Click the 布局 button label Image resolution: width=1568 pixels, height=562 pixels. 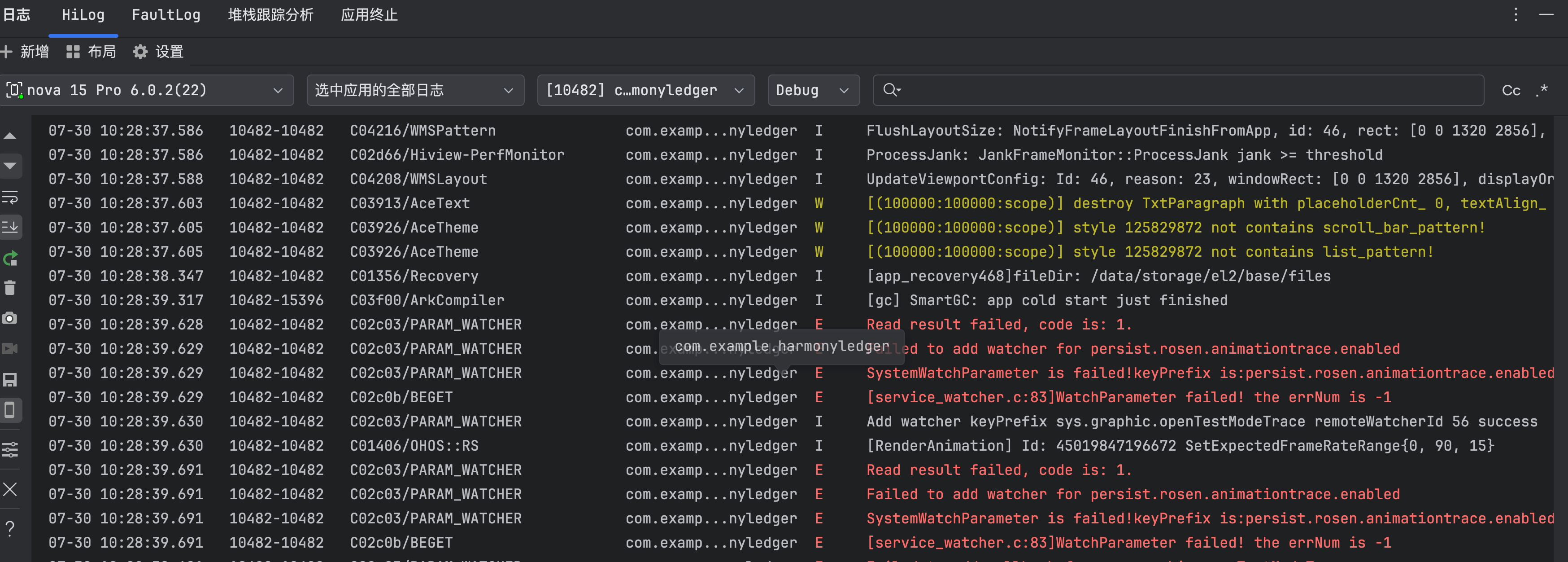pos(102,52)
